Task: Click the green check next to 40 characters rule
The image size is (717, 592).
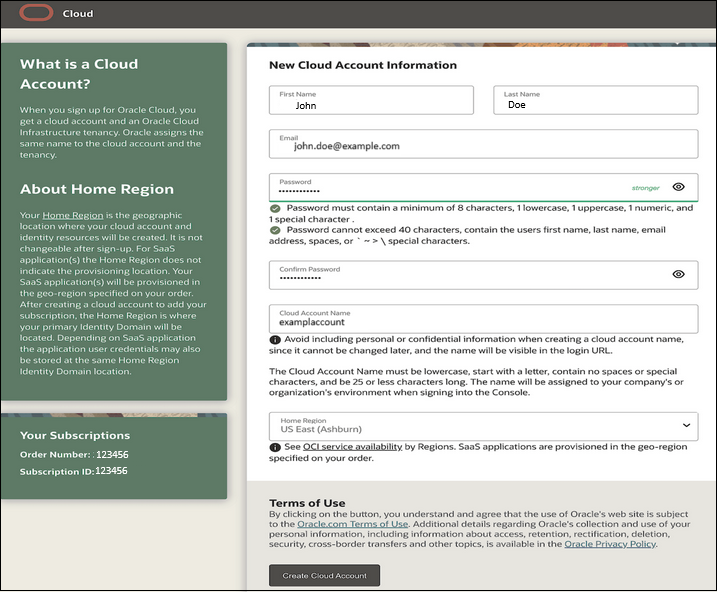Action: [275, 230]
